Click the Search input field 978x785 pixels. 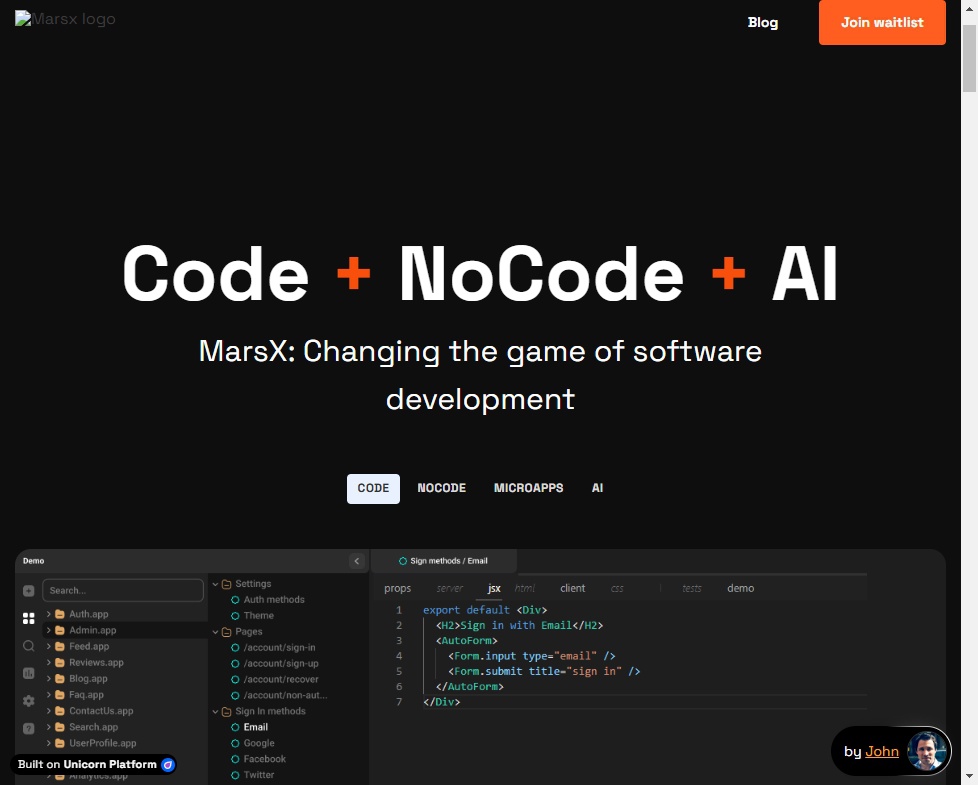122,590
